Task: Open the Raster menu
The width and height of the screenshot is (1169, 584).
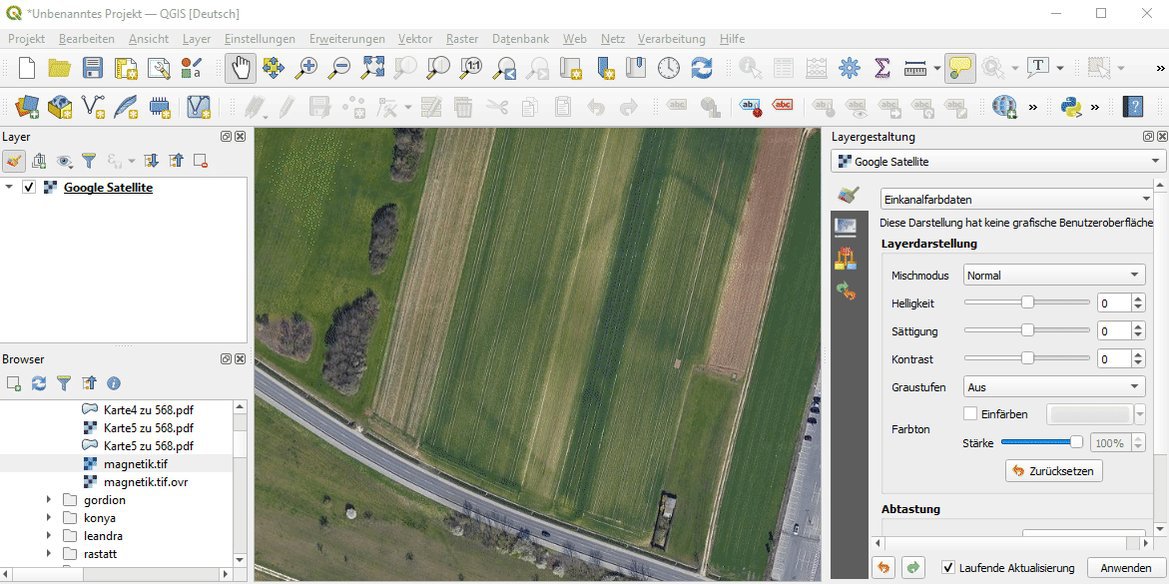Action: click(x=461, y=39)
